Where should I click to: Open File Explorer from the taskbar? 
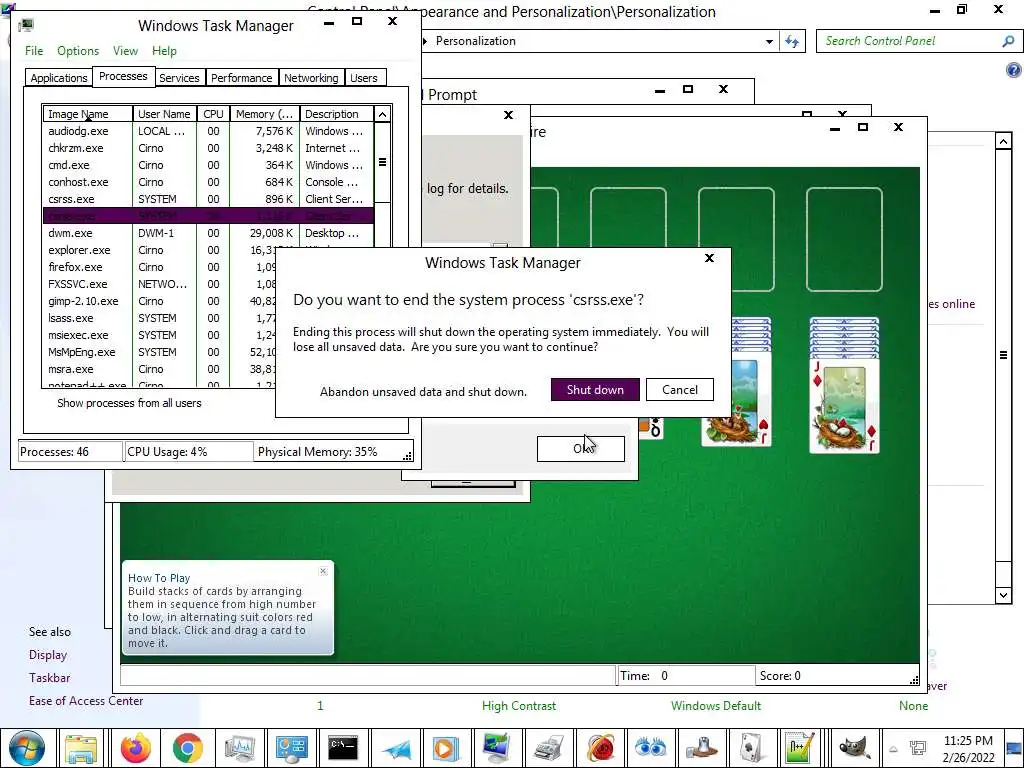tap(81, 748)
